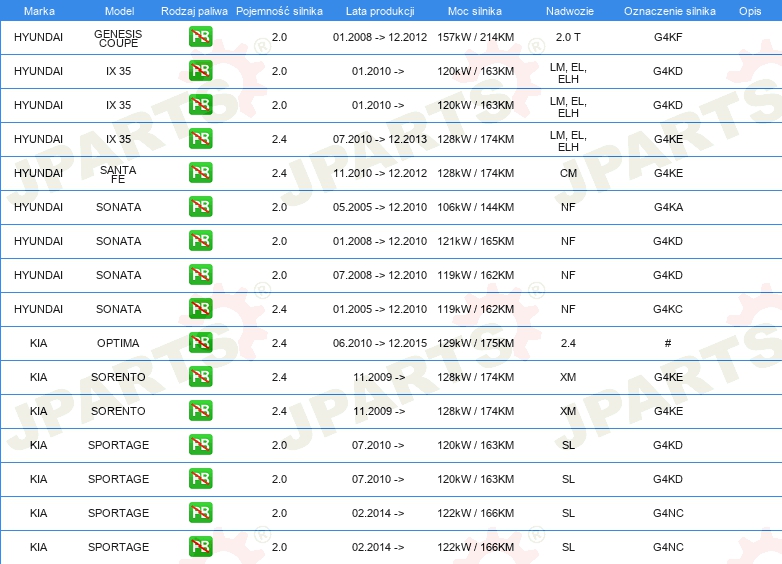782x564 pixels.
Task: Click the Oznaczenie silnika column header
Action: pos(668,10)
